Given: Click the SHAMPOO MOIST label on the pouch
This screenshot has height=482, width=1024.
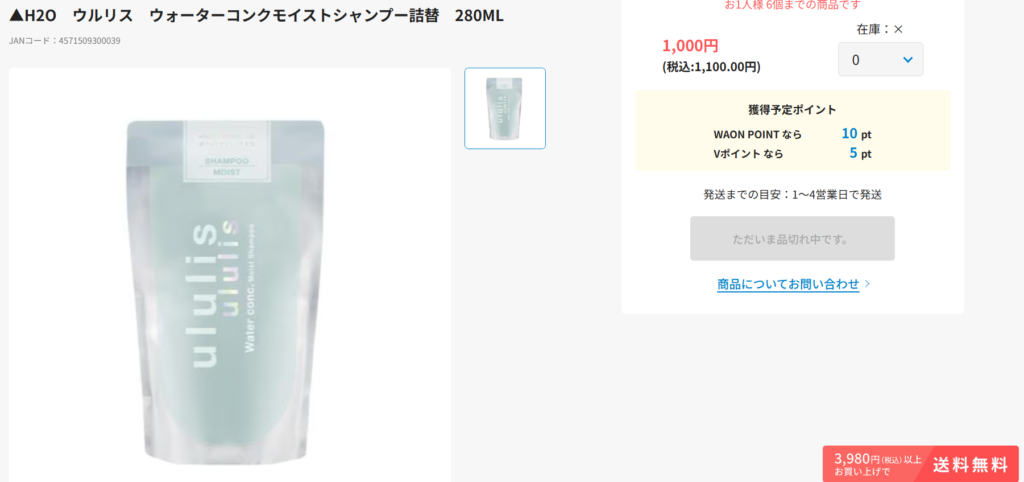Looking at the screenshot, I should coord(222,167).
